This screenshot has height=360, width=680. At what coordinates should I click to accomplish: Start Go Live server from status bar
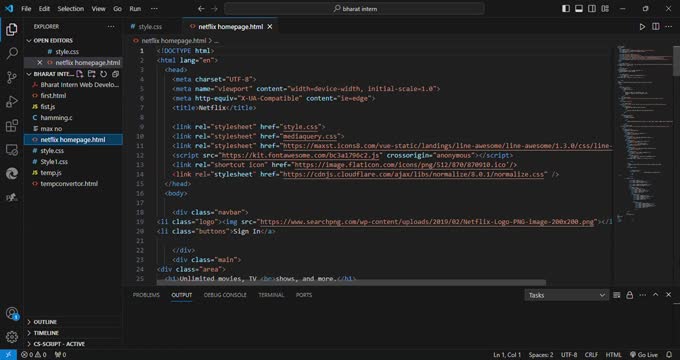pyautogui.click(x=644, y=355)
